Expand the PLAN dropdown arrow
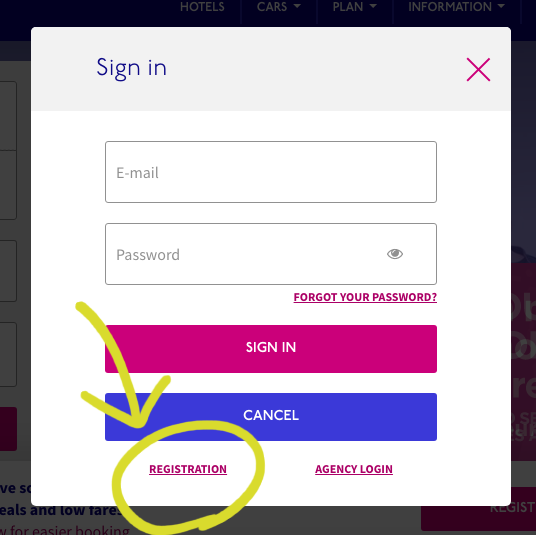Screen dimensions: 536x535 click(373, 6)
